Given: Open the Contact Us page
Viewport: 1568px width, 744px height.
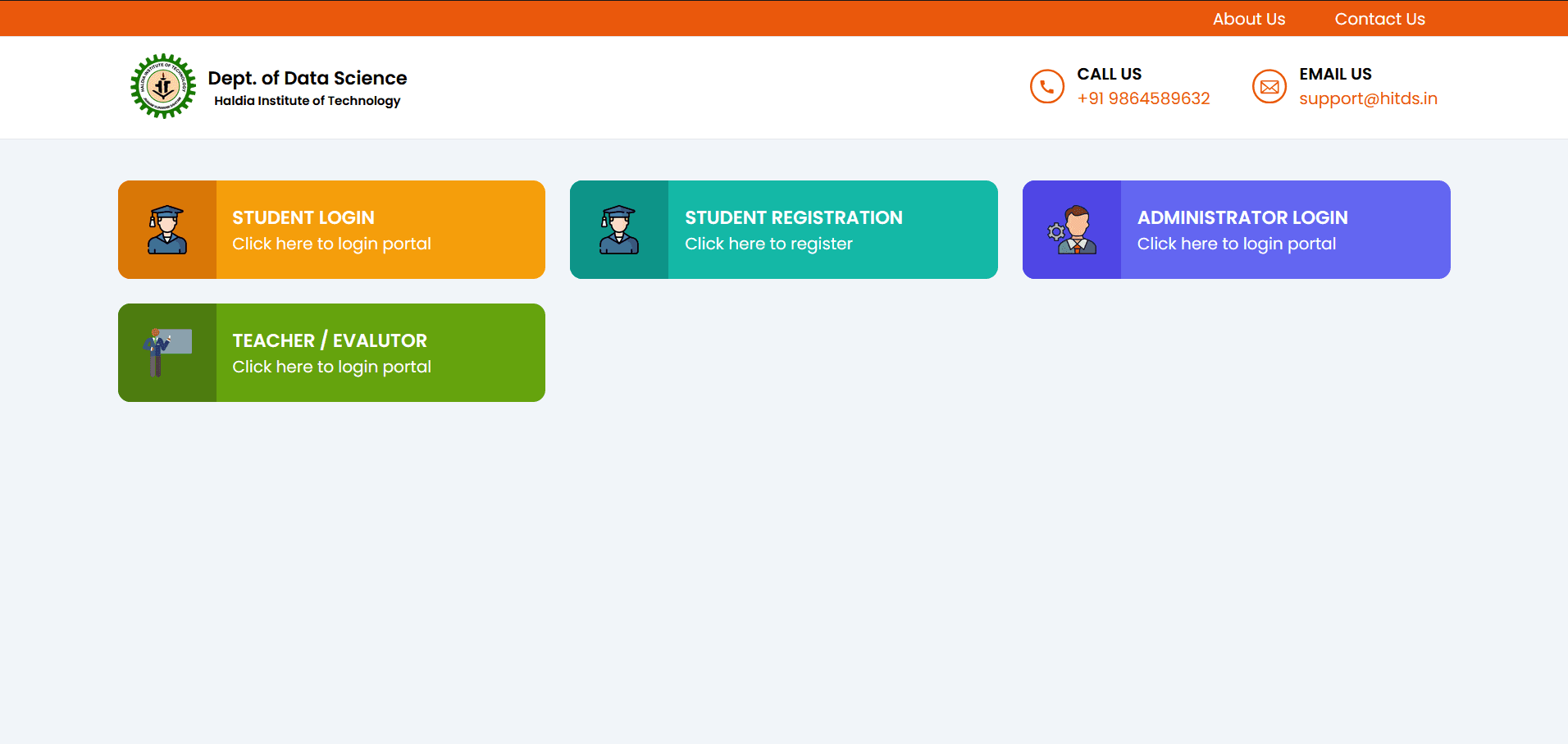Looking at the screenshot, I should 1380,19.
